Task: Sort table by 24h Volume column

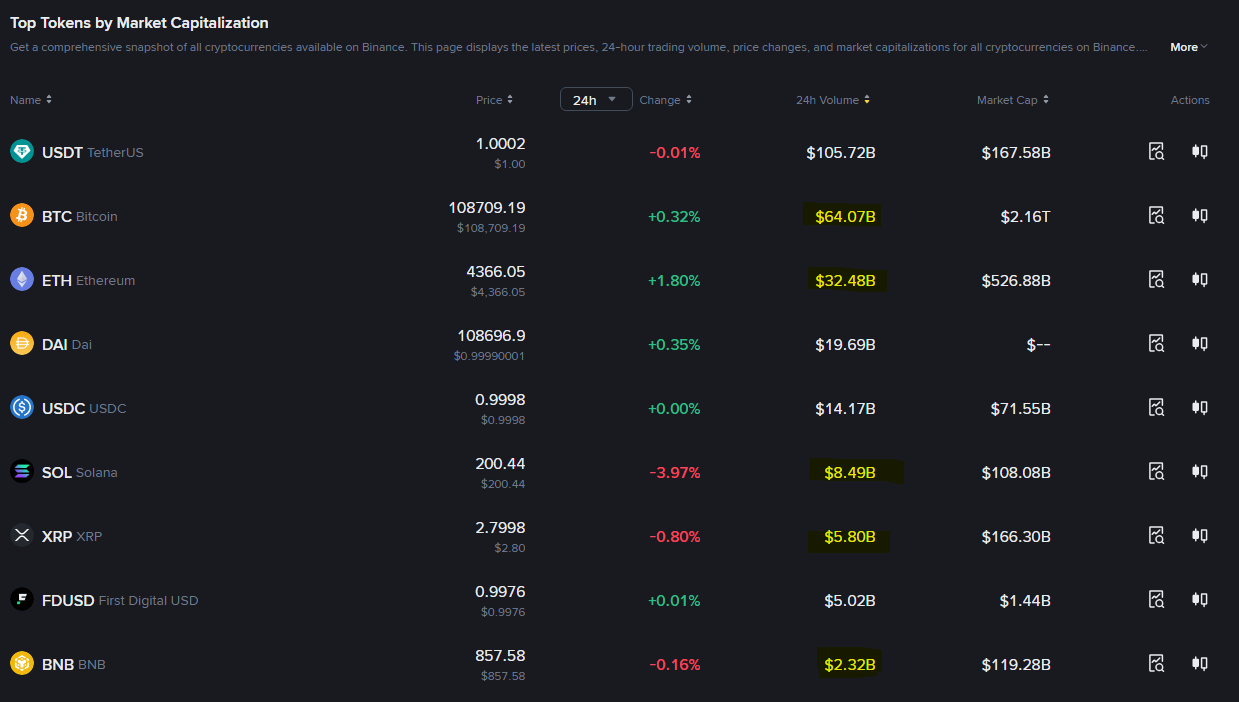Action: 833,100
